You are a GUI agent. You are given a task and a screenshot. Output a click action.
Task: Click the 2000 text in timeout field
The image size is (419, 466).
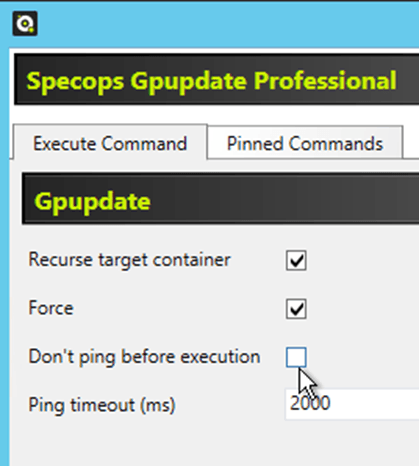[310, 403]
